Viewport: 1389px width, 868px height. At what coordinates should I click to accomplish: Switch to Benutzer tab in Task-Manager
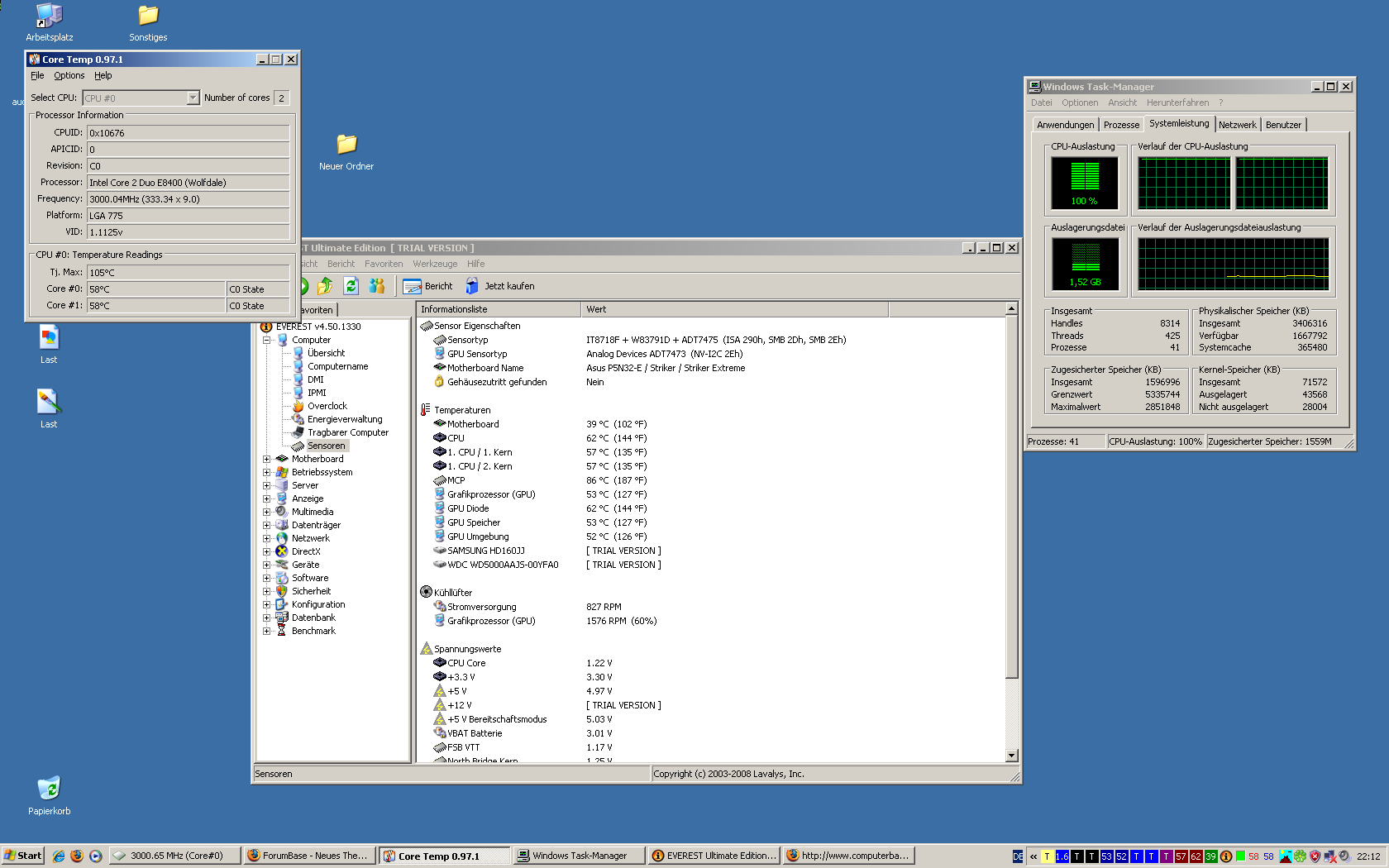(1283, 125)
